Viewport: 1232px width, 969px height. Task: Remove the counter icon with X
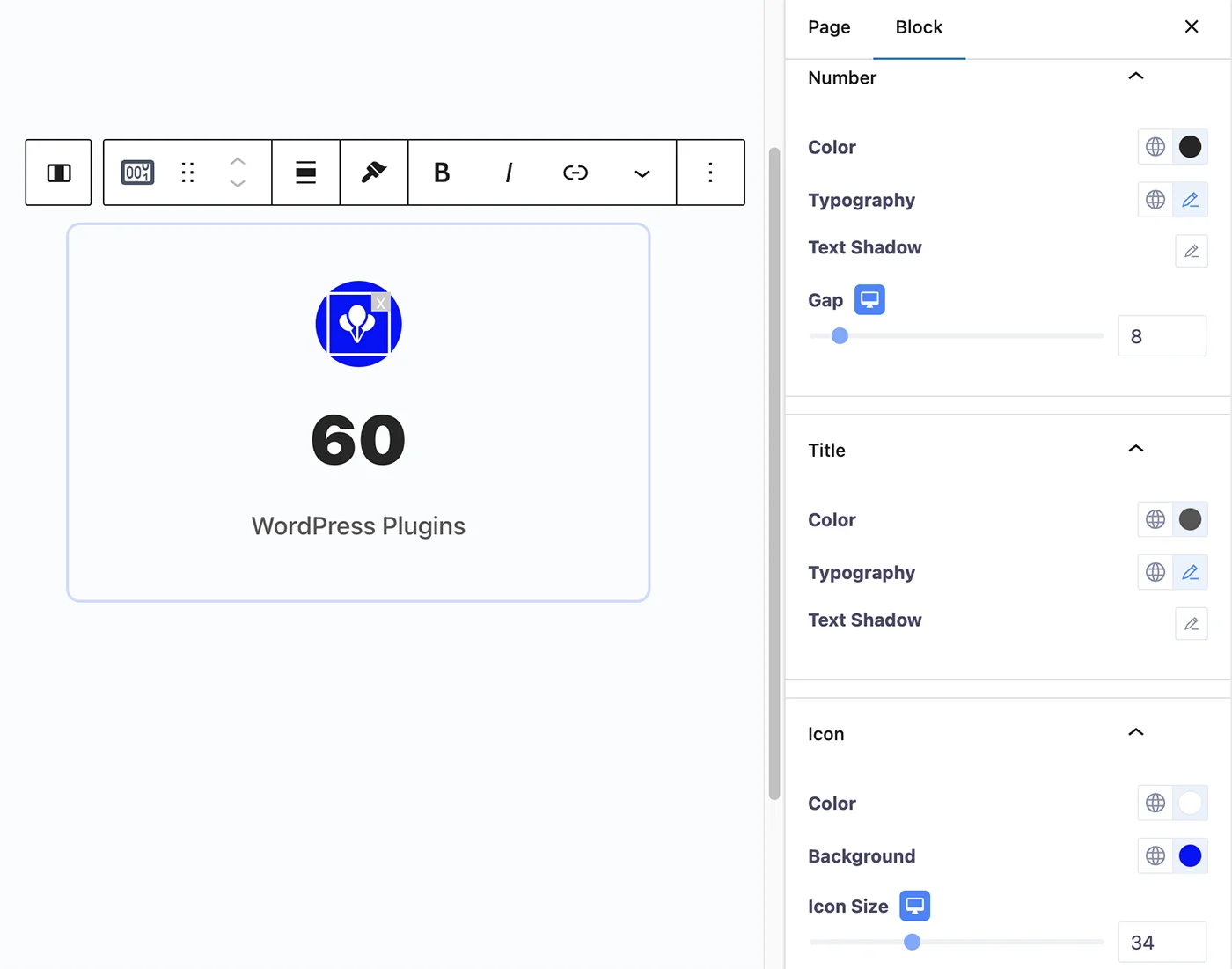pos(380,304)
